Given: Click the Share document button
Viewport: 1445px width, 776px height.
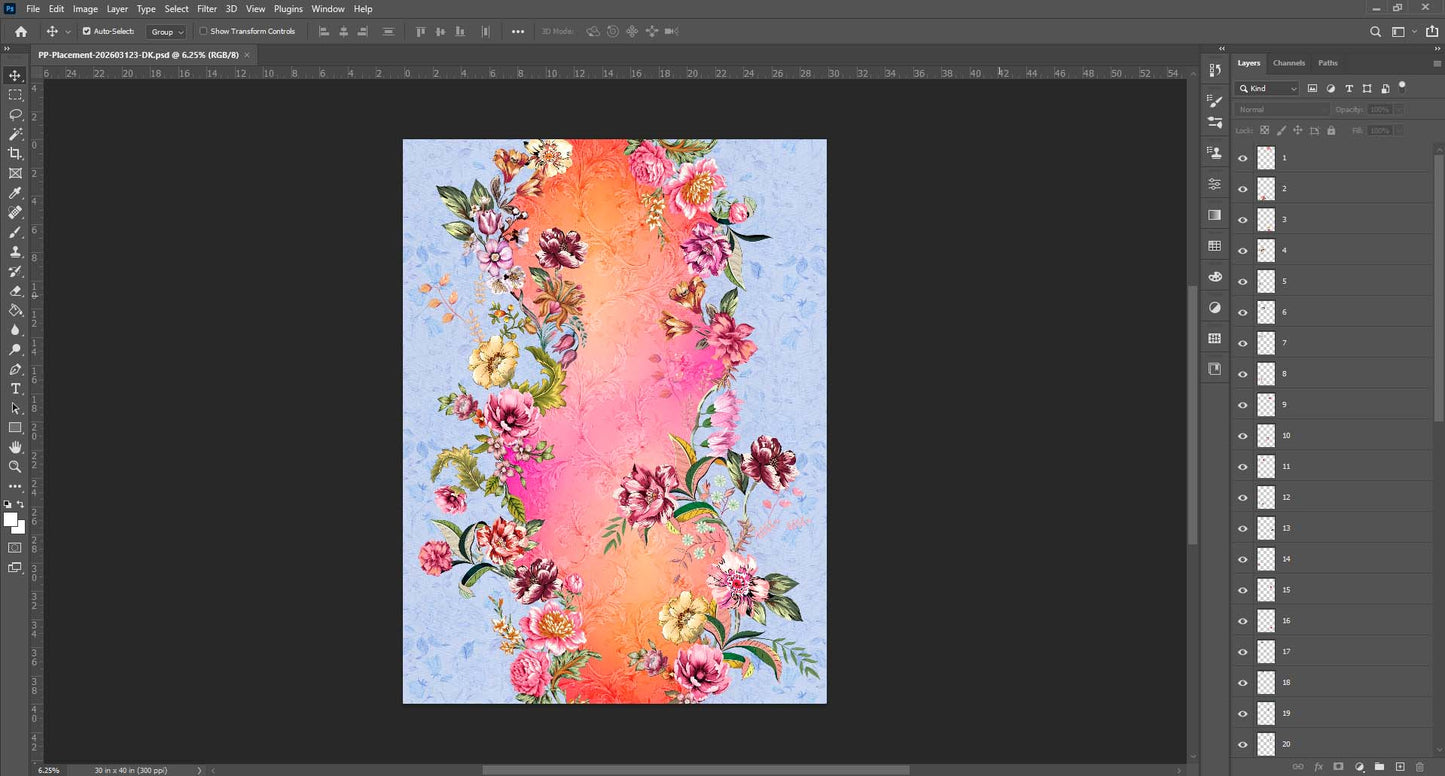Looking at the screenshot, I should click(x=1432, y=32).
